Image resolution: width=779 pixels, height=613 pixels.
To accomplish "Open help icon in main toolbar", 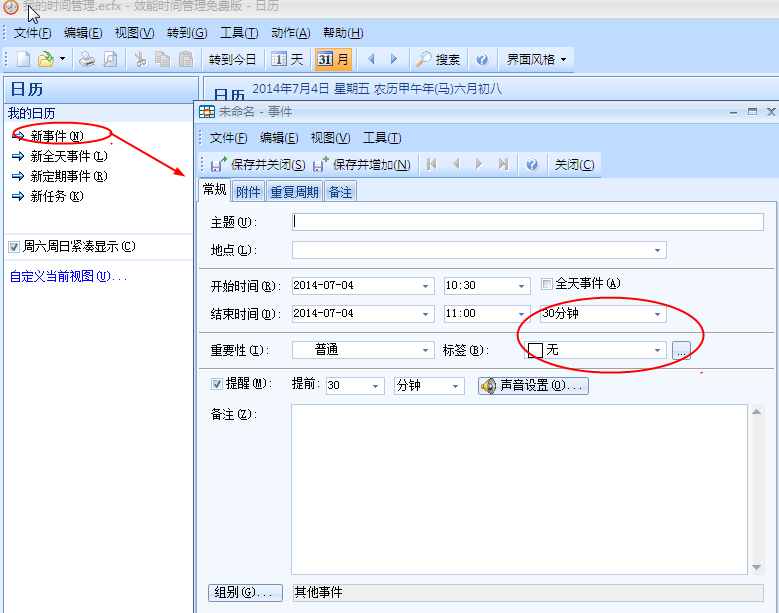I will tap(482, 60).
